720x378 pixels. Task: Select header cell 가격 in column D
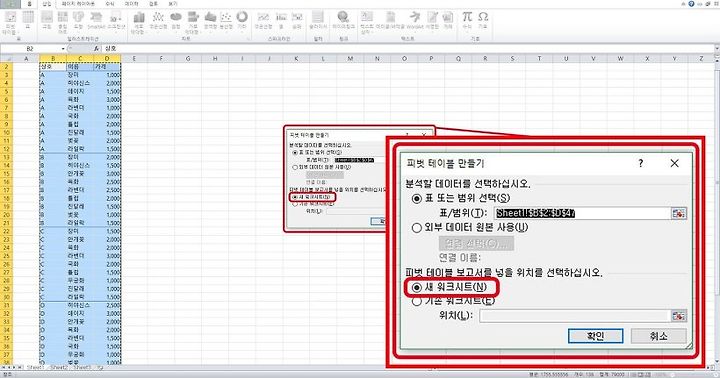click(107, 67)
